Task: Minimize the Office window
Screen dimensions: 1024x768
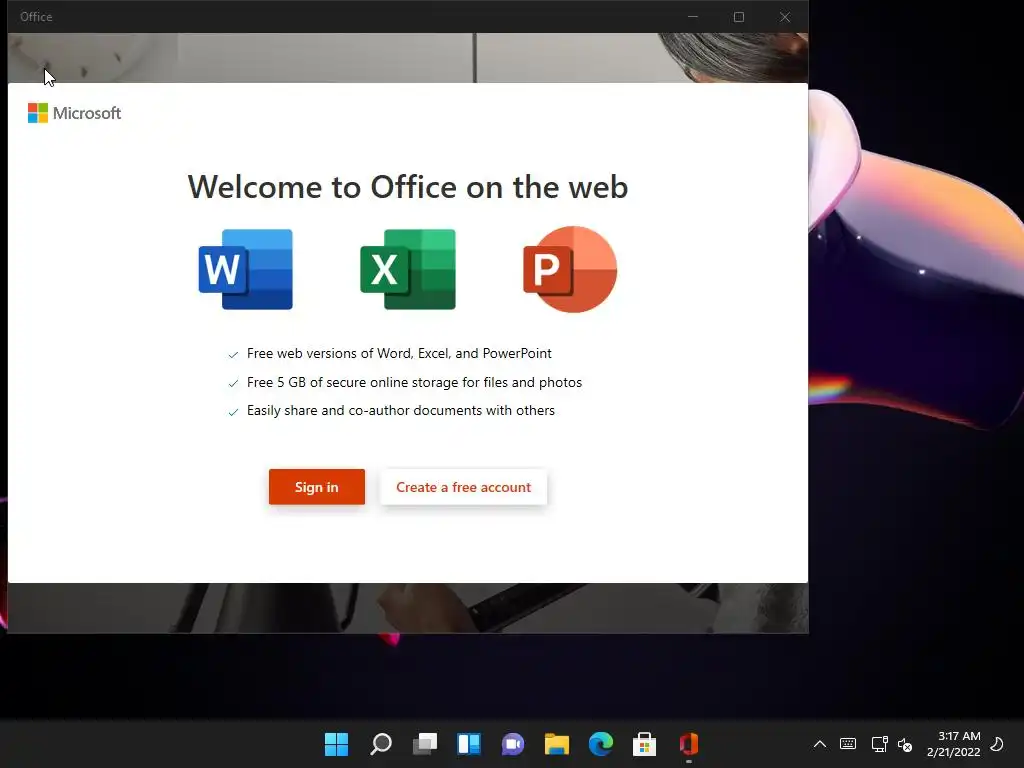Action: (x=693, y=17)
